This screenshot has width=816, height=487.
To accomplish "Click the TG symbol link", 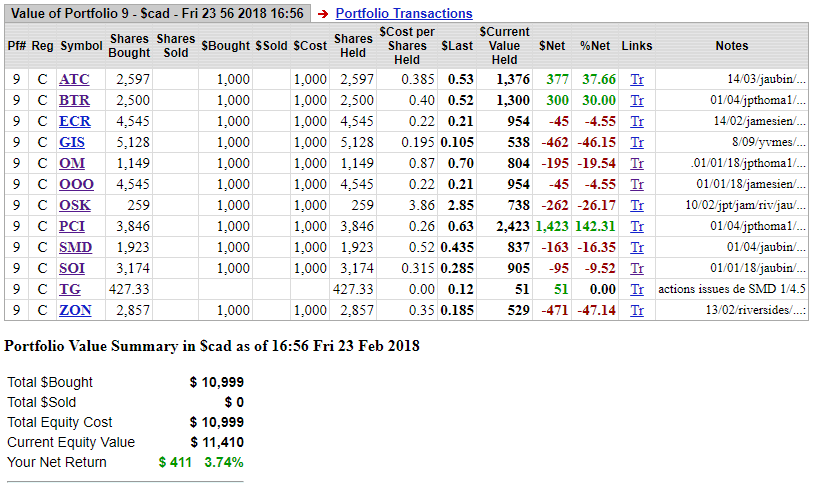I will pos(70,289).
